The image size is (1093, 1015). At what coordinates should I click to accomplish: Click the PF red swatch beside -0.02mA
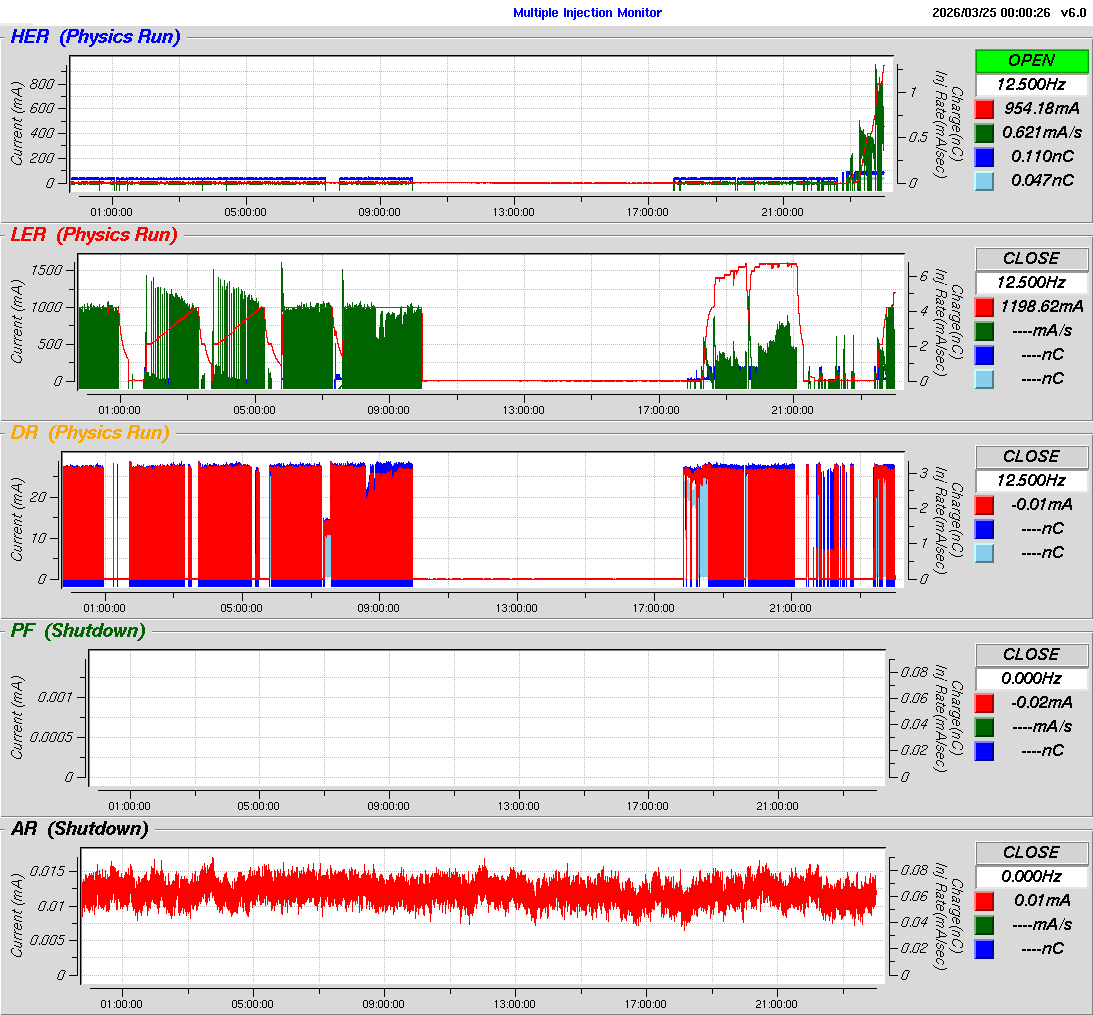pyautogui.click(x=984, y=703)
